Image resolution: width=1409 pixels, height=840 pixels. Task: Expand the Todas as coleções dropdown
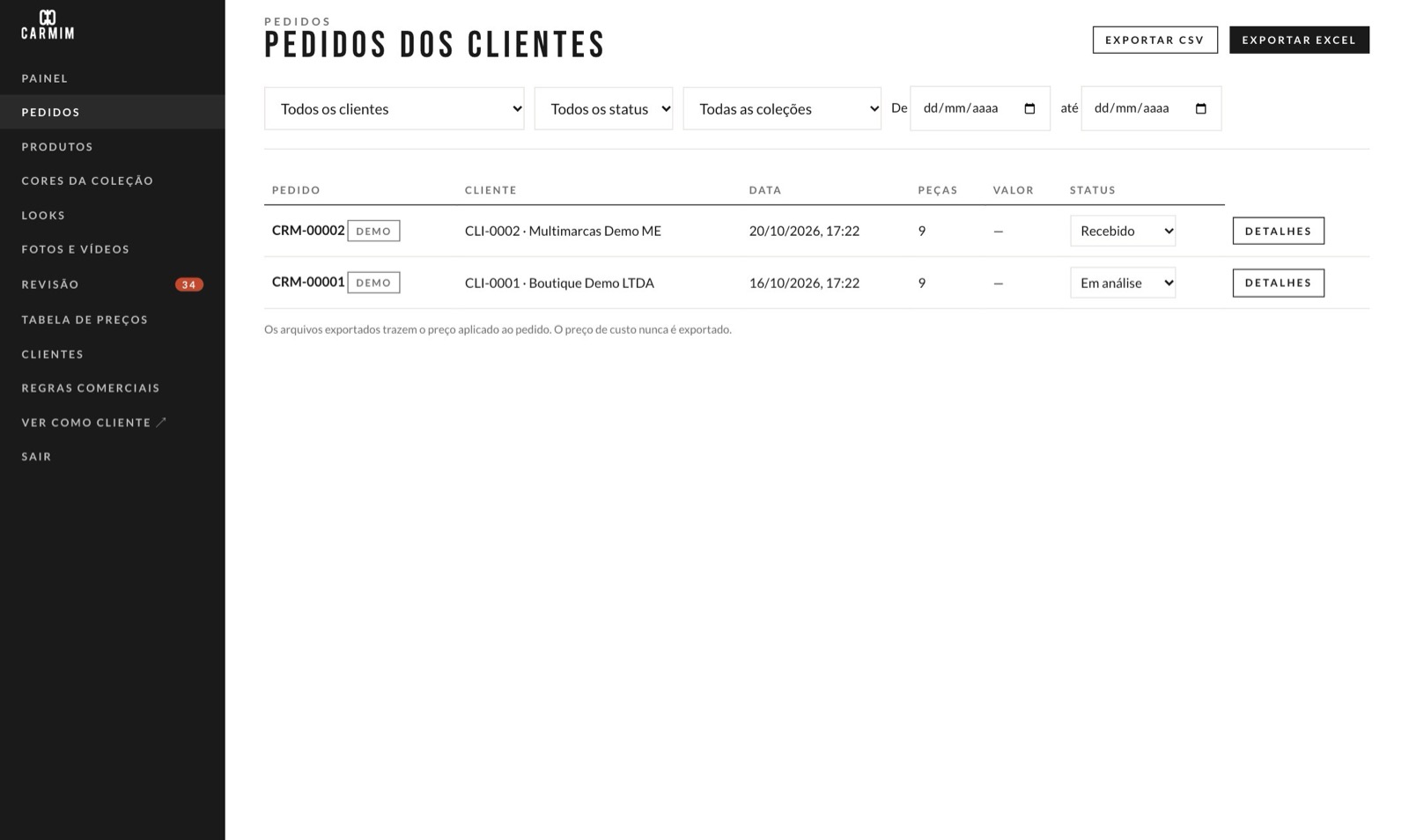pos(782,108)
